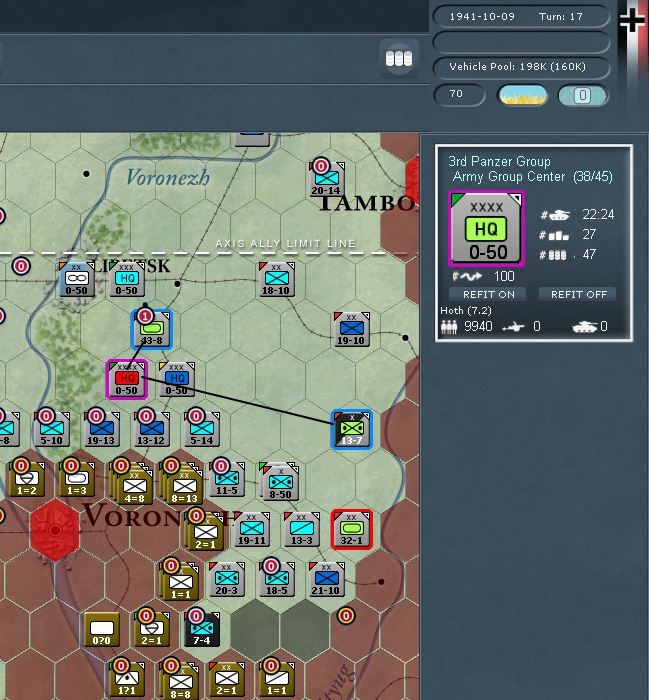Click the HQ 0-50 portrait in unit panel

pos(486,229)
